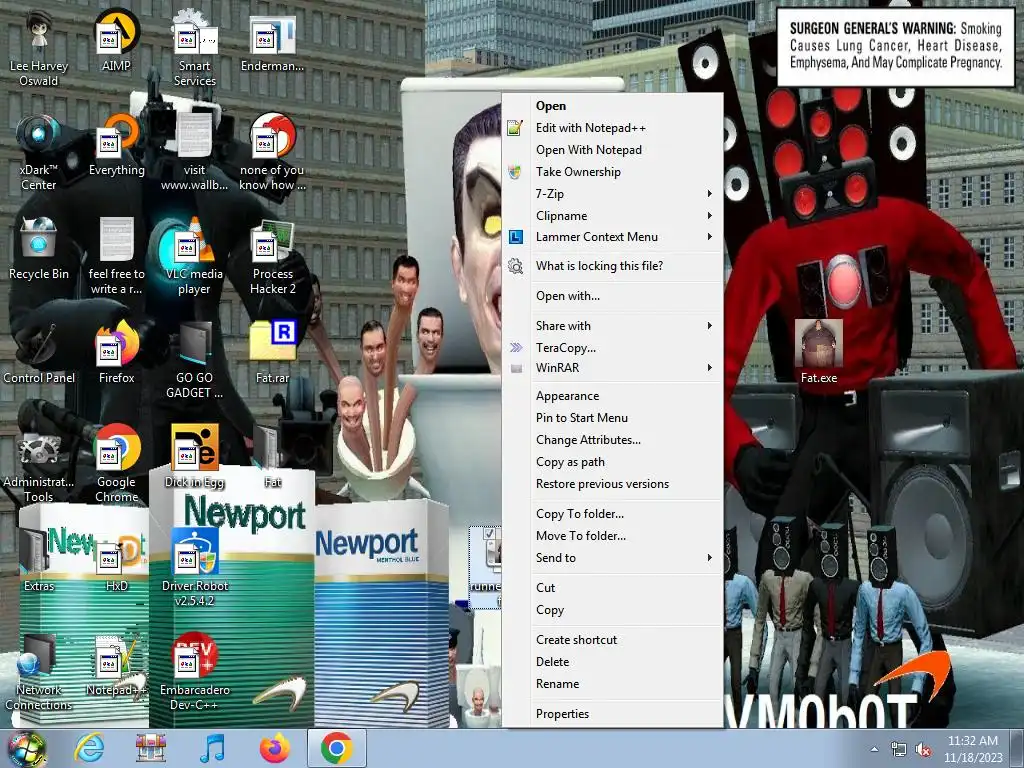1024x768 pixels.
Task: Choose Cut in context menu
Action: (x=624, y=588)
